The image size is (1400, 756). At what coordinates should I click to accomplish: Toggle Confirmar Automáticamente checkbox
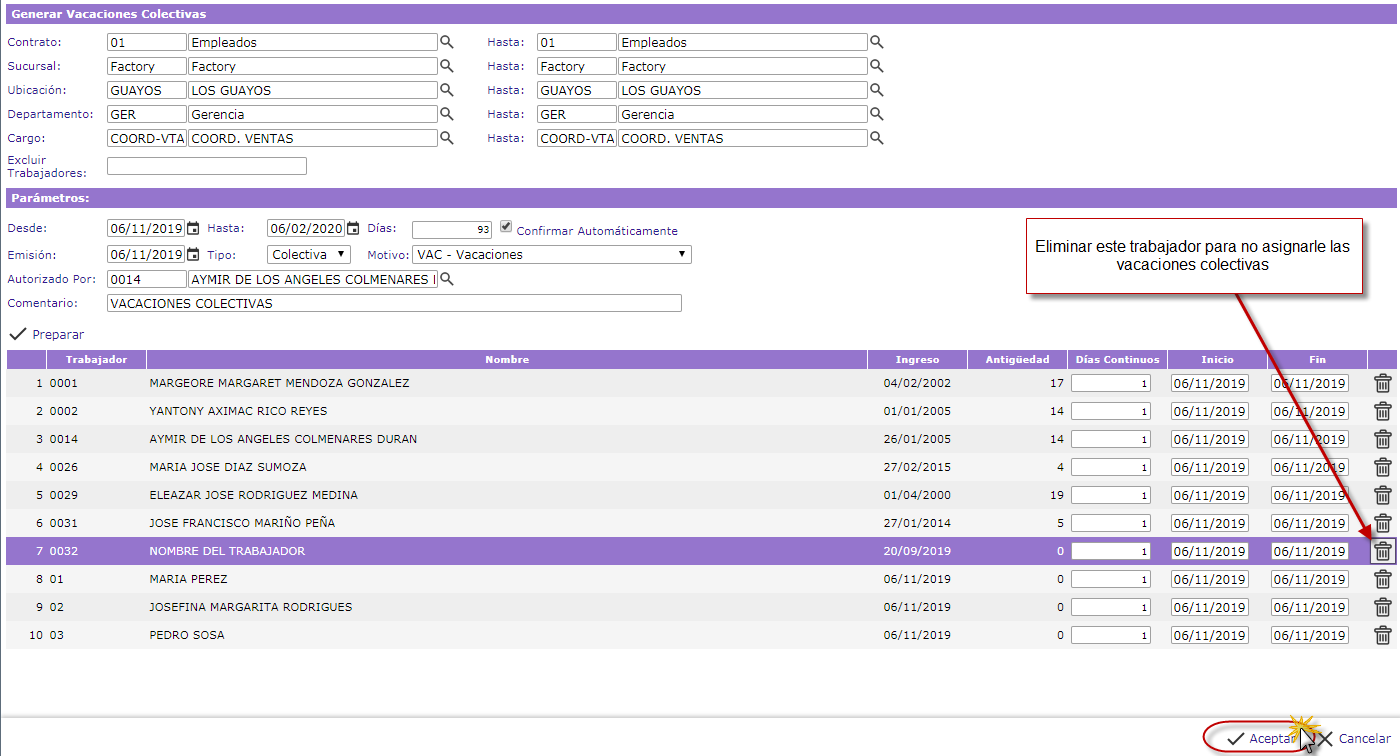coord(506,226)
